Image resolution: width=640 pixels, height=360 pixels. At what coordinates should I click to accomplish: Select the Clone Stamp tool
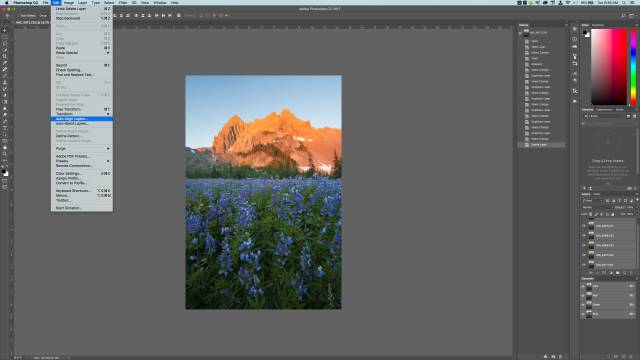(x=4, y=82)
